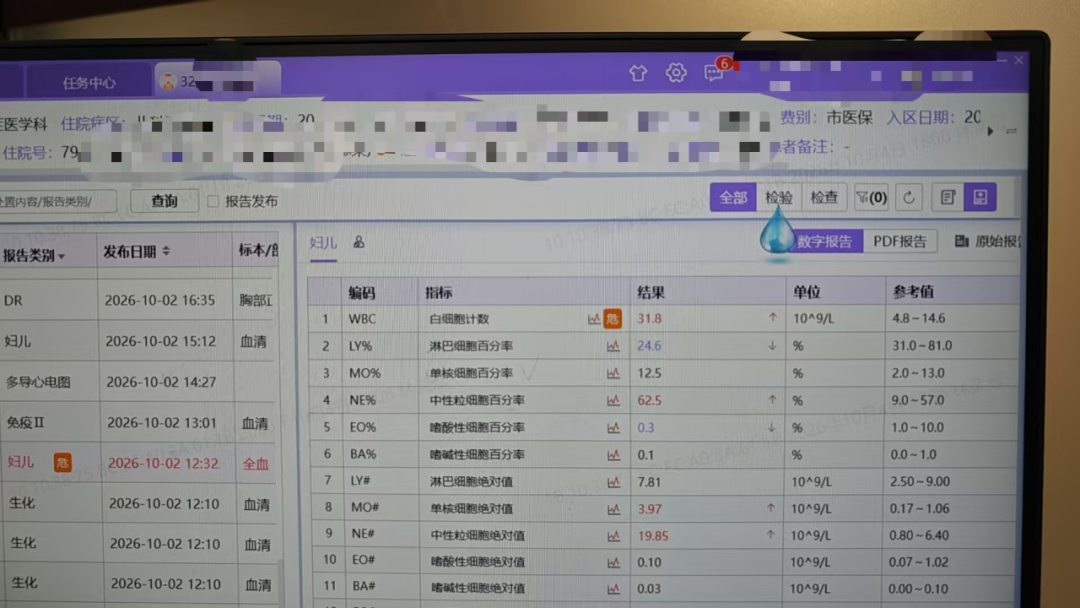Select the 检验 filter tab
Viewport: 1080px width, 608px height.
tap(779, 198)
